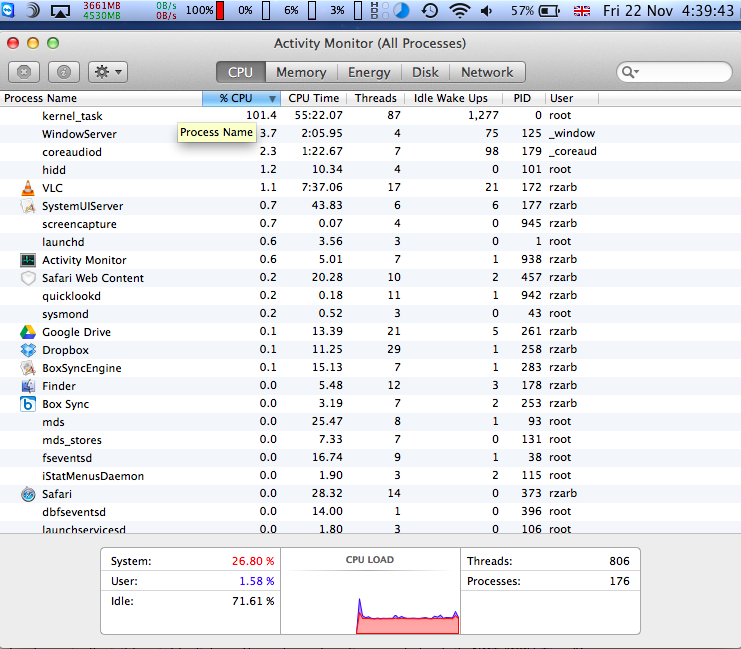The image size is (741, 649).
Task: Open search magnifier options dropdown
Action: [x=630, y=72]
